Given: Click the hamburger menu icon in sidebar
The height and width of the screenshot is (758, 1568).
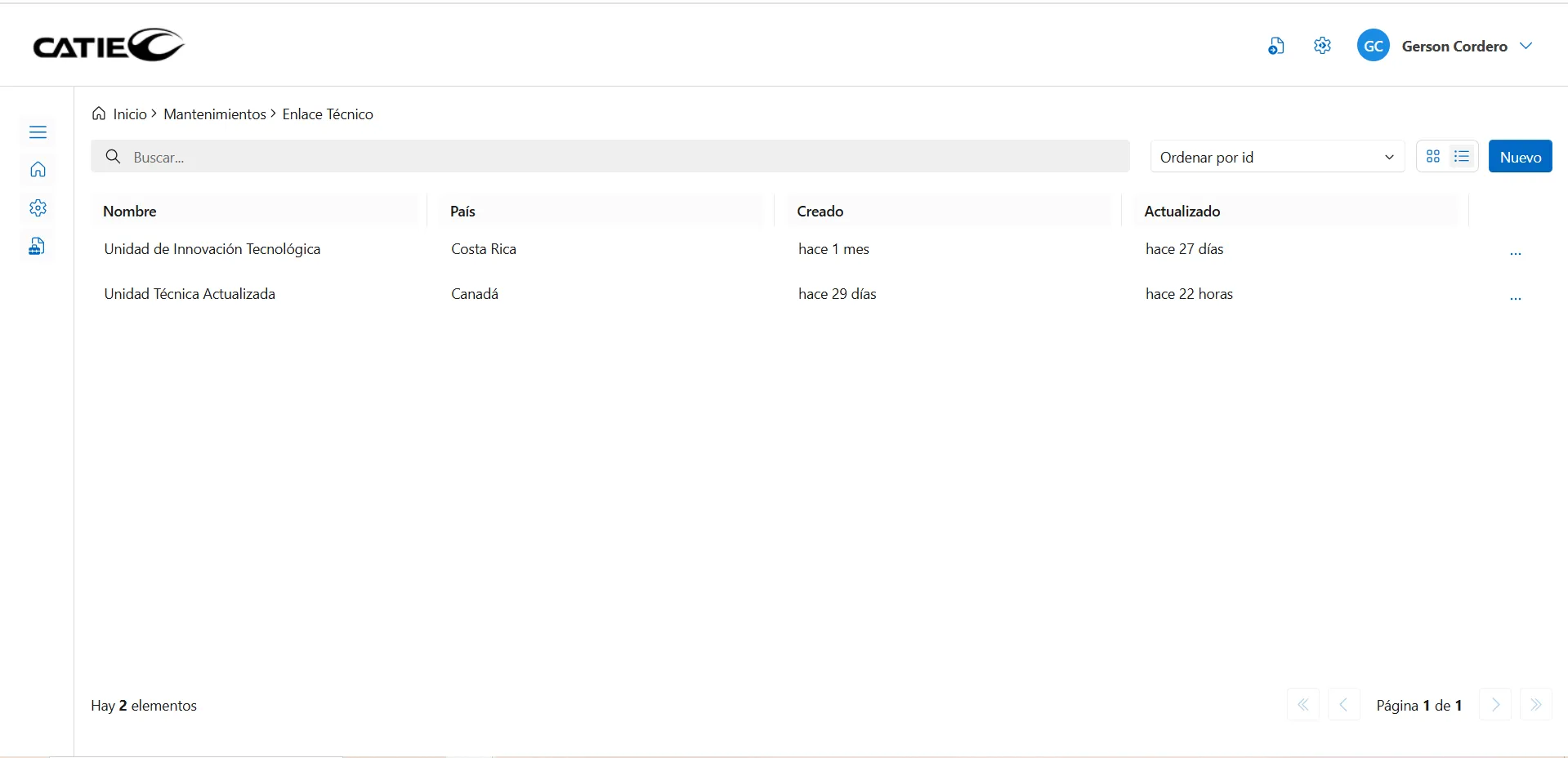Looking at the screenshot, I should [x=38, y=132].
